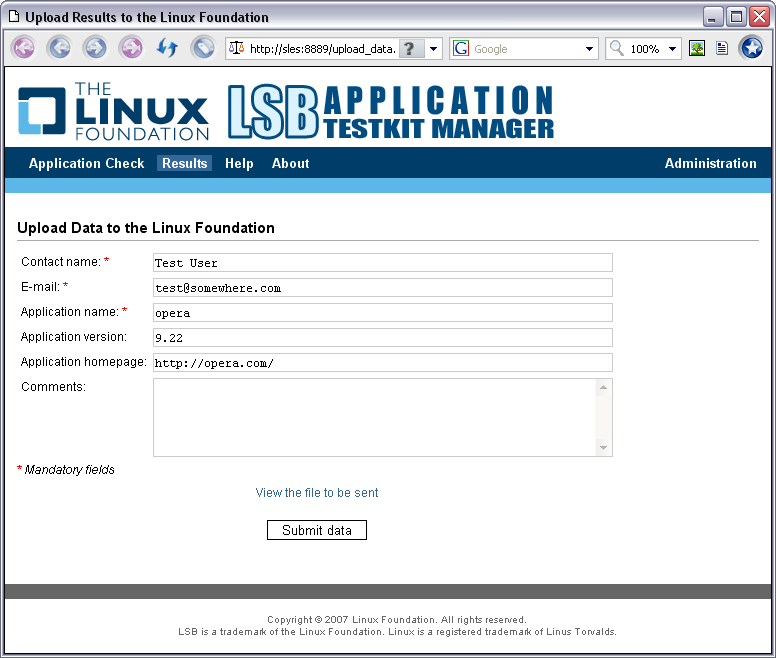Click the 'Contact name:' label

point(61,262)
